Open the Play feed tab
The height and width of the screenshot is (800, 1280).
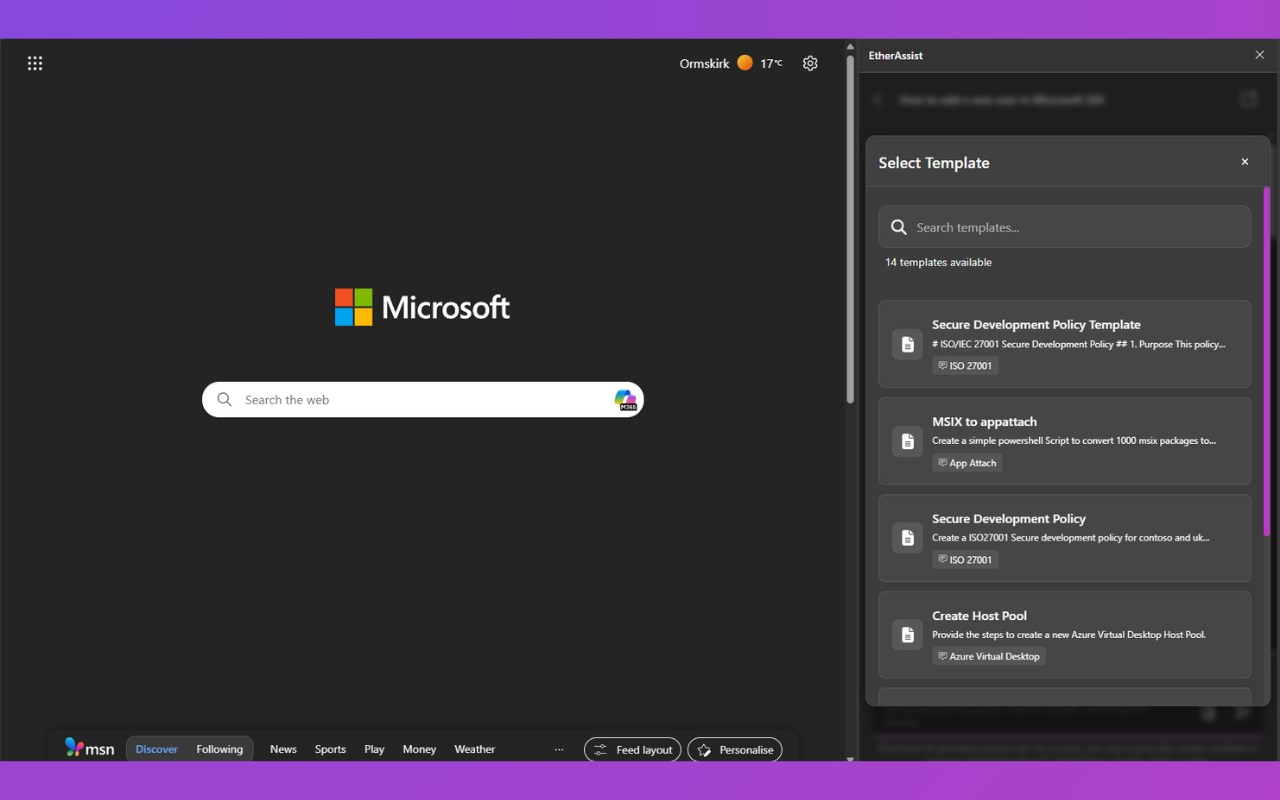point(374,749)
